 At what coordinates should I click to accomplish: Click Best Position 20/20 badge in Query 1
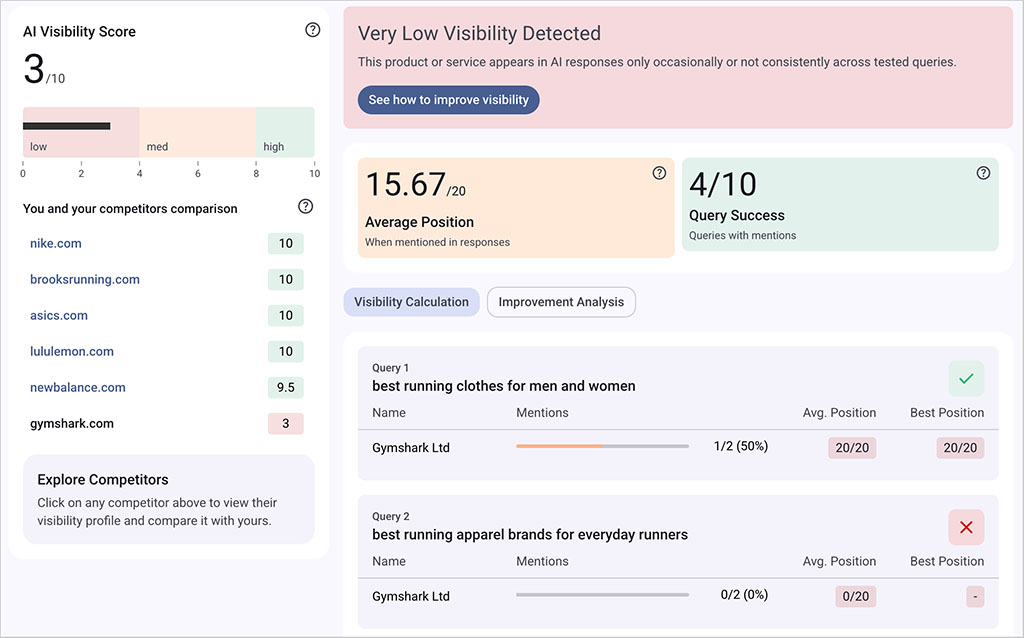pos(960,448)
